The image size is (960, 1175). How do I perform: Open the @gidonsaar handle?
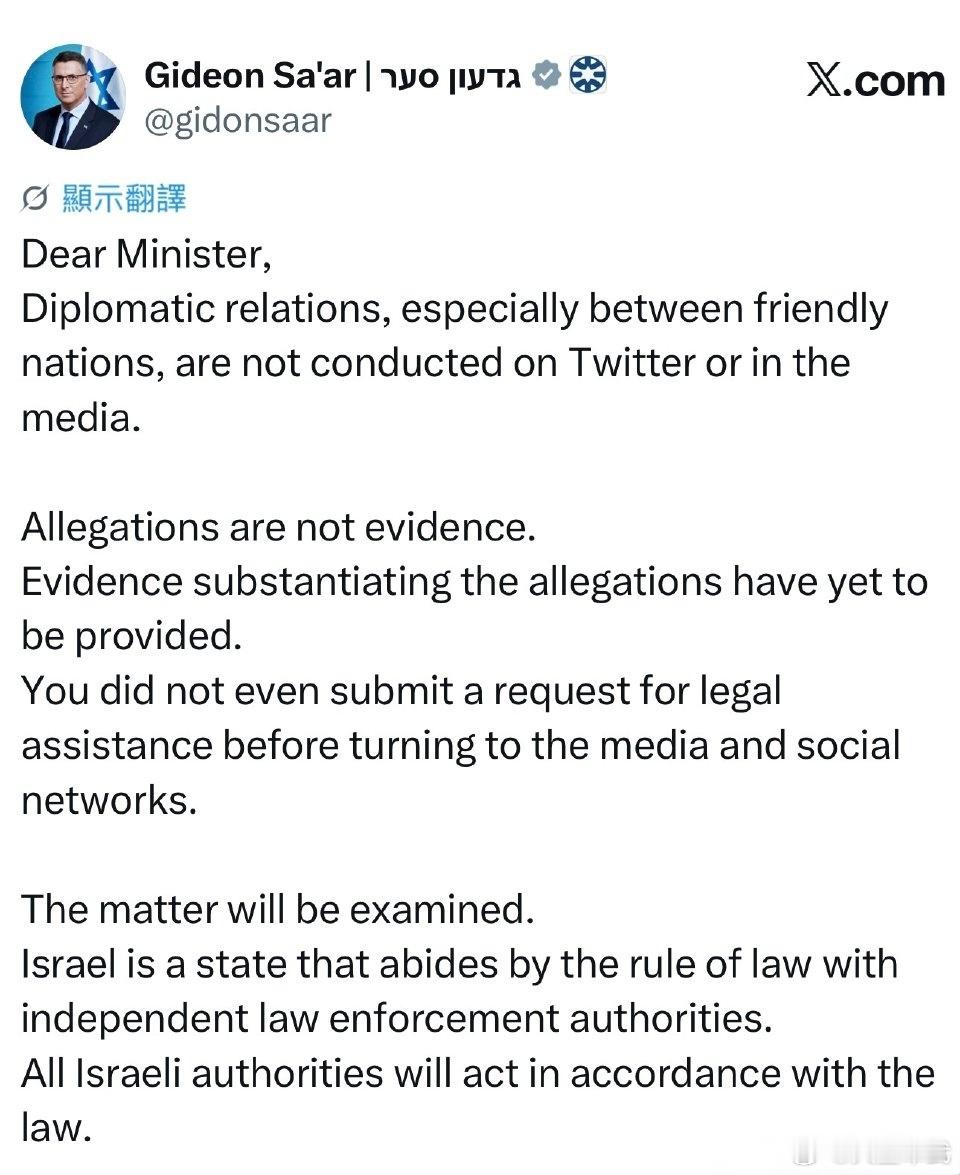[x=238, y=121]
